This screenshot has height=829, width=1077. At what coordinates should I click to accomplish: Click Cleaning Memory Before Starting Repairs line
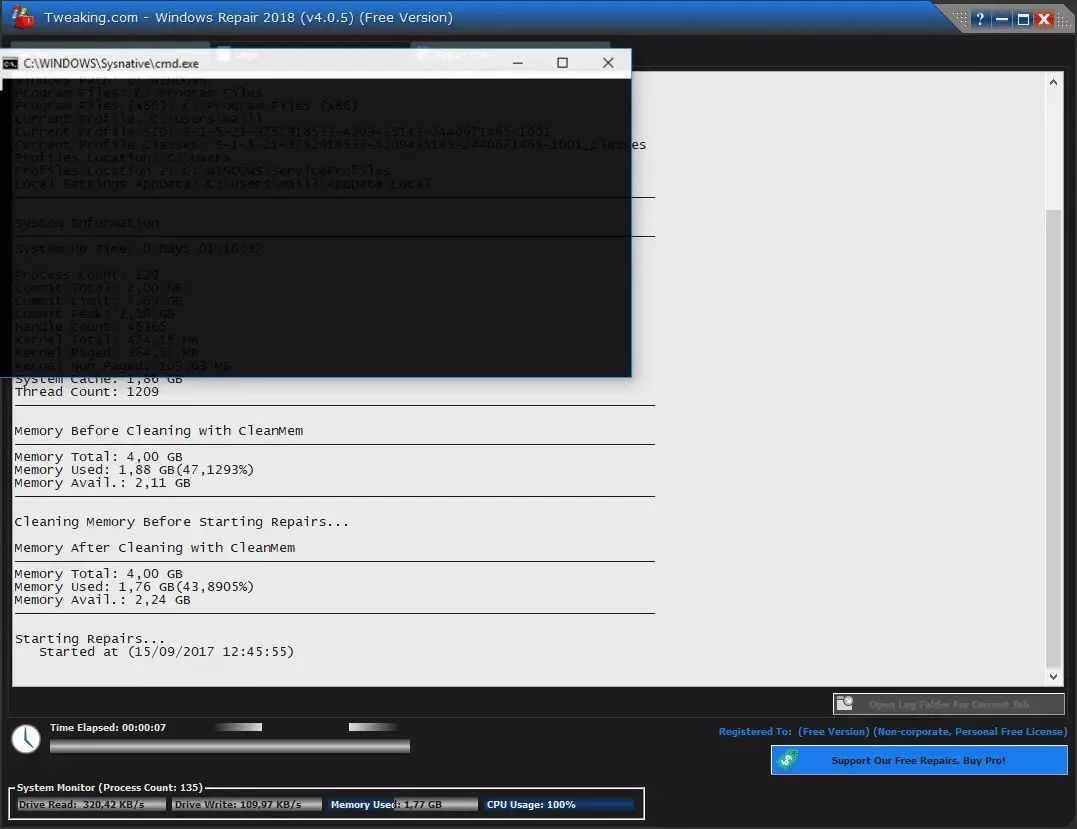pyautogui.click(x=181, y=522)
